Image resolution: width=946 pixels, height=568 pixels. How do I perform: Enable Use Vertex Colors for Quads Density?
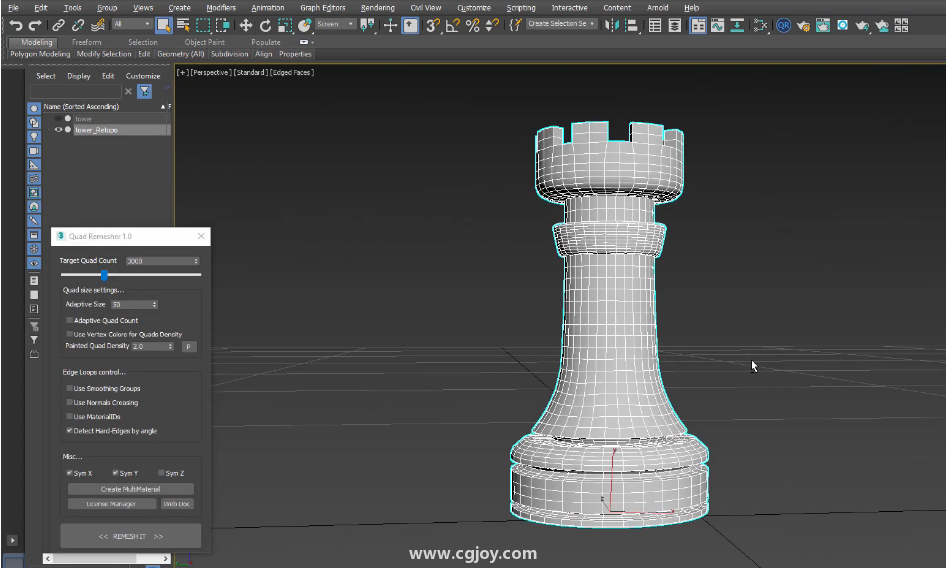(69, 334)
